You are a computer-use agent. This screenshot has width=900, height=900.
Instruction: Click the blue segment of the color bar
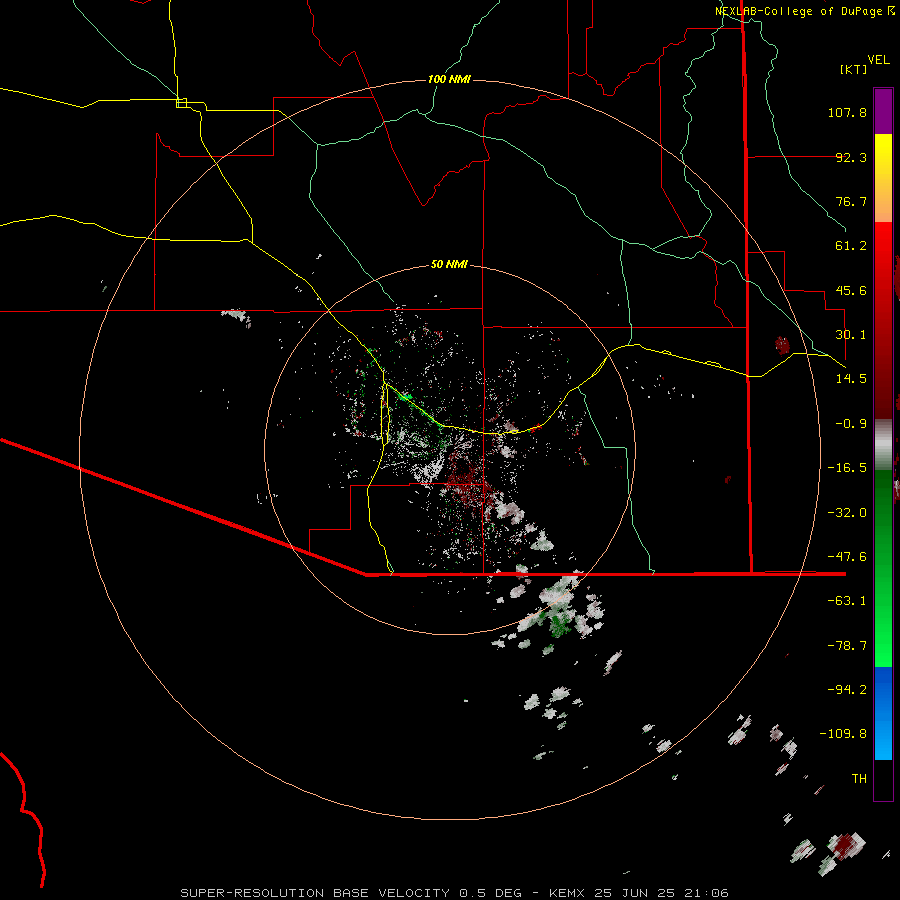pos(883,713)
